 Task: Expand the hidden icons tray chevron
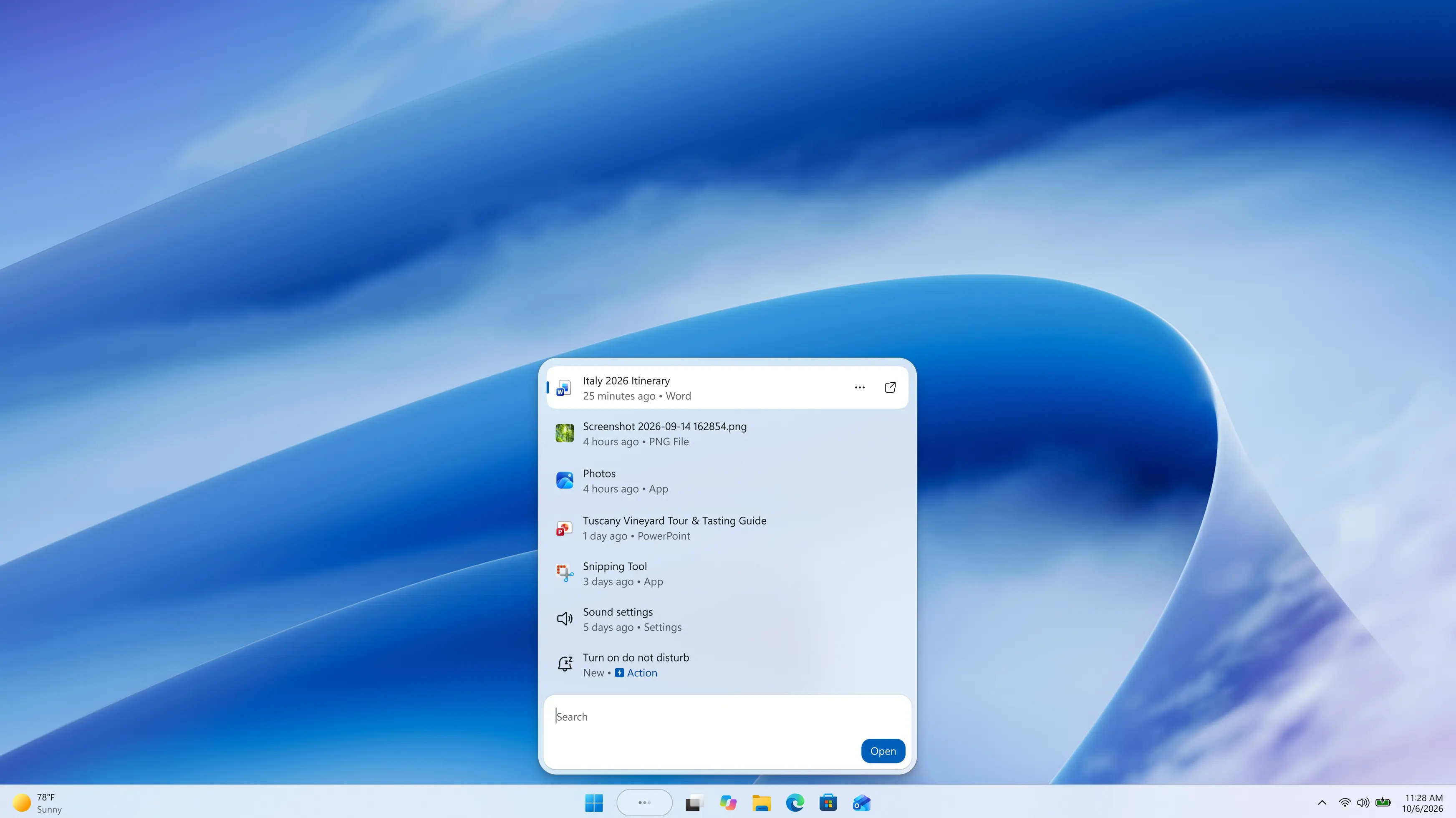click(1322, 803)
